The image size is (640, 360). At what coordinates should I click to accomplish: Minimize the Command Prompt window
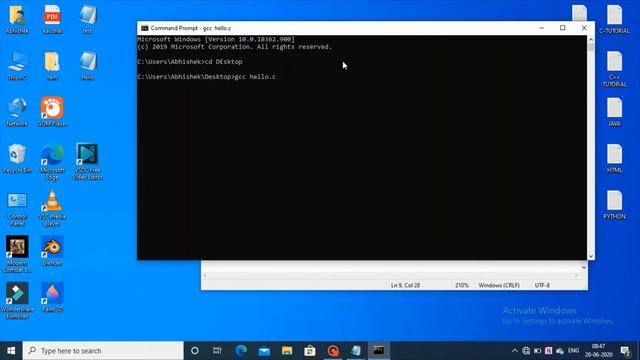542,28
